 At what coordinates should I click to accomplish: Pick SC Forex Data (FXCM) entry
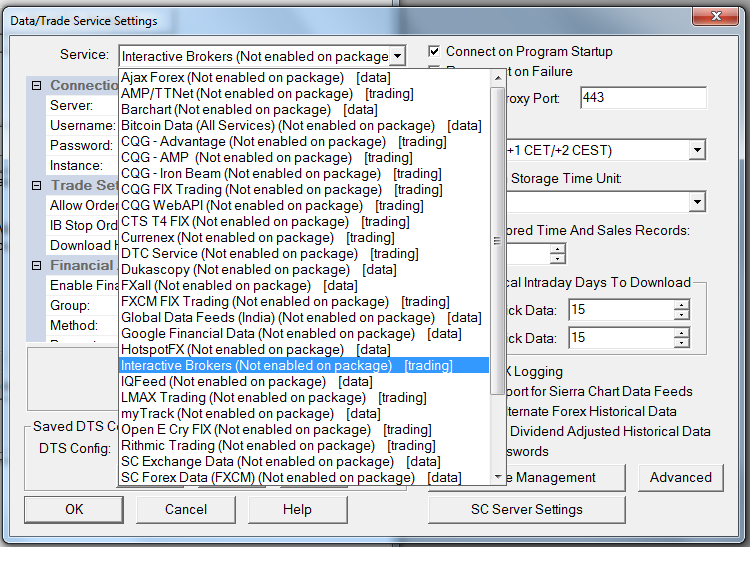pos(304,477)
